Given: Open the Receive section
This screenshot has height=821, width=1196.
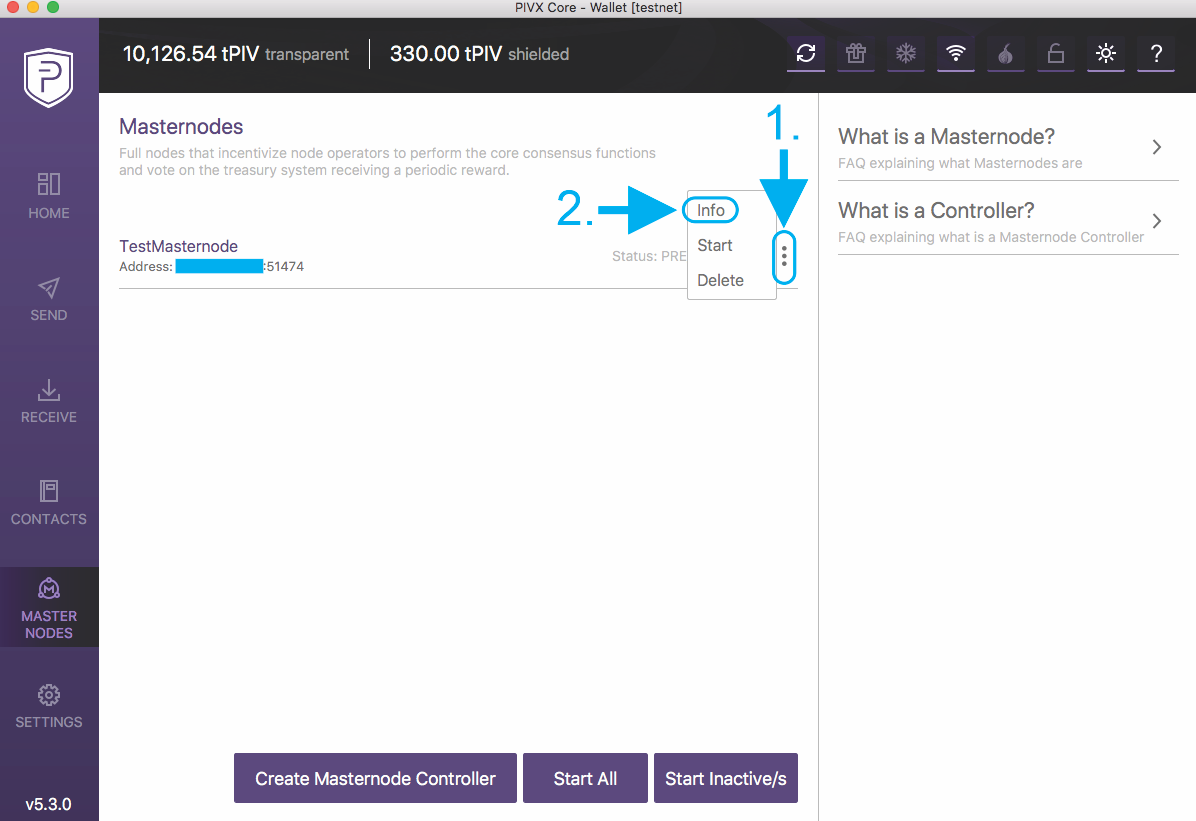Looking at the screenshot, I should [49, 401].
